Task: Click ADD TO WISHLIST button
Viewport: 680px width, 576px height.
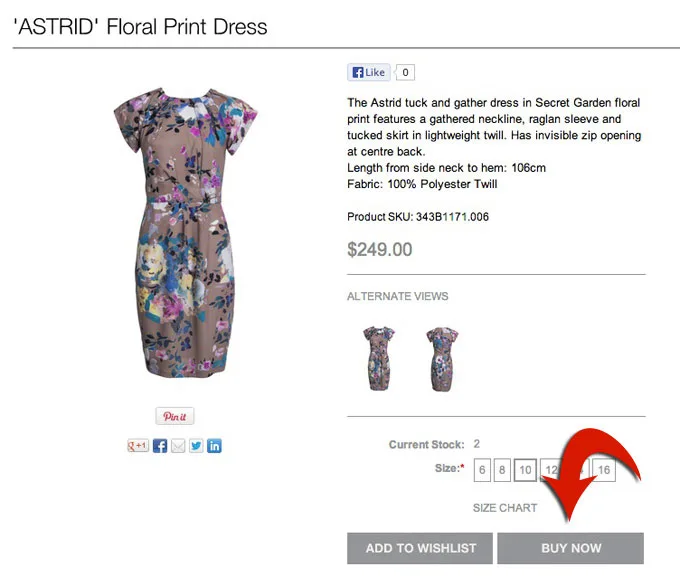Action: 420,548
